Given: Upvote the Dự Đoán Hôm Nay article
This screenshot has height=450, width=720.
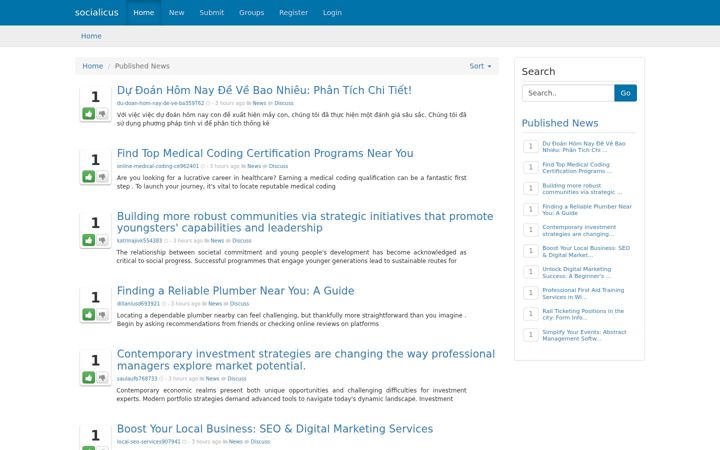Looking at the screenshot, I should [x=89, y=113].
